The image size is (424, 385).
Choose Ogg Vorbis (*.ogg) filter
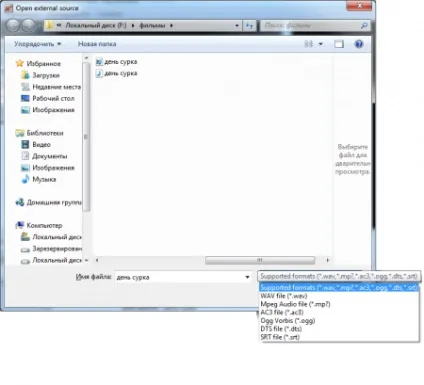tap(339, 321)
